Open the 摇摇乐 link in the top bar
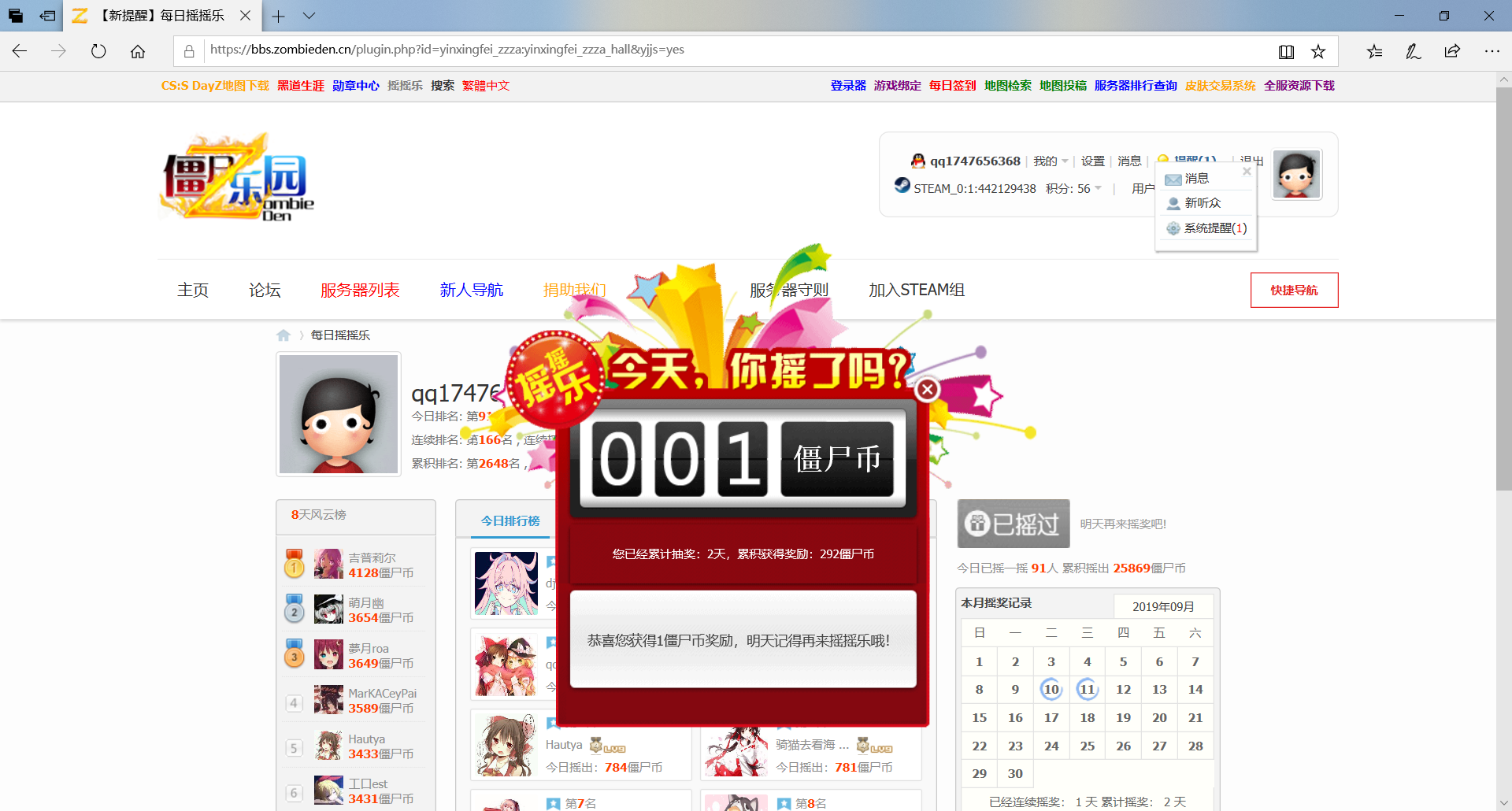This screenshot has width=1512, height=811. (405, 85)
